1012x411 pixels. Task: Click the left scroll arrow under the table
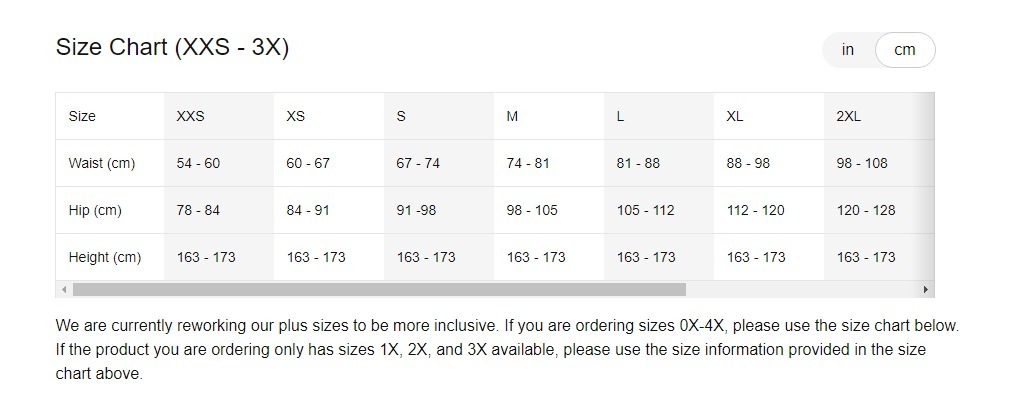[x=64, y=290]
